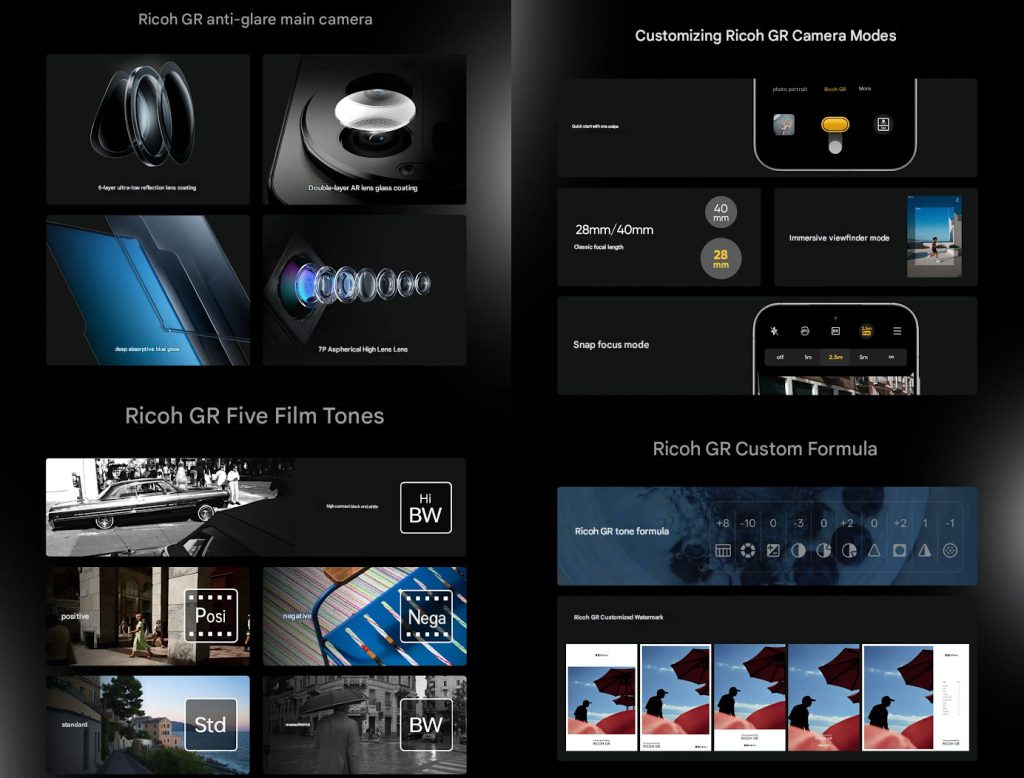Viewport: 1024px width, 778px height.
Task: Switch to the photo portrait mode tab
Action: 789,89
